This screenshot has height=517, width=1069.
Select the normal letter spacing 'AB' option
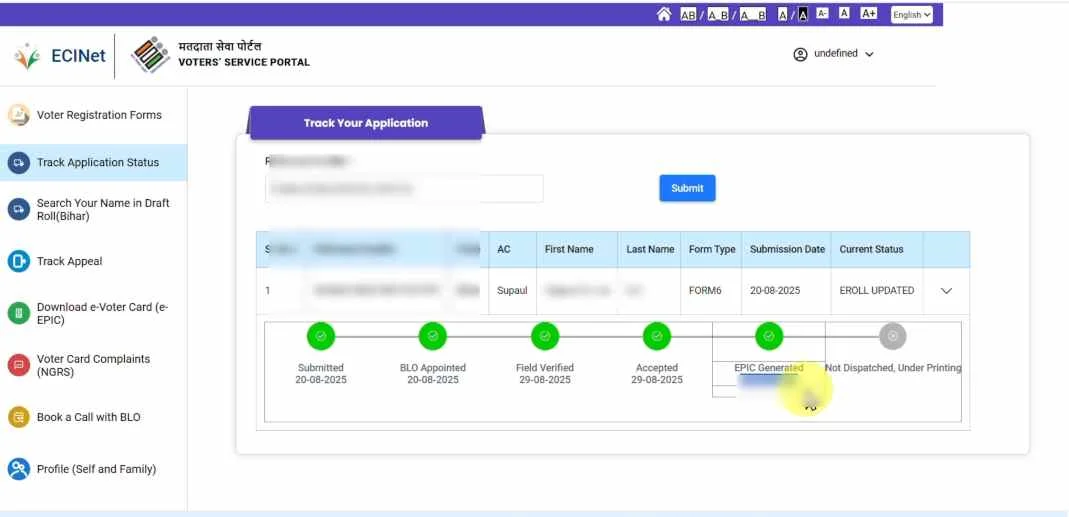click(688, 14)
